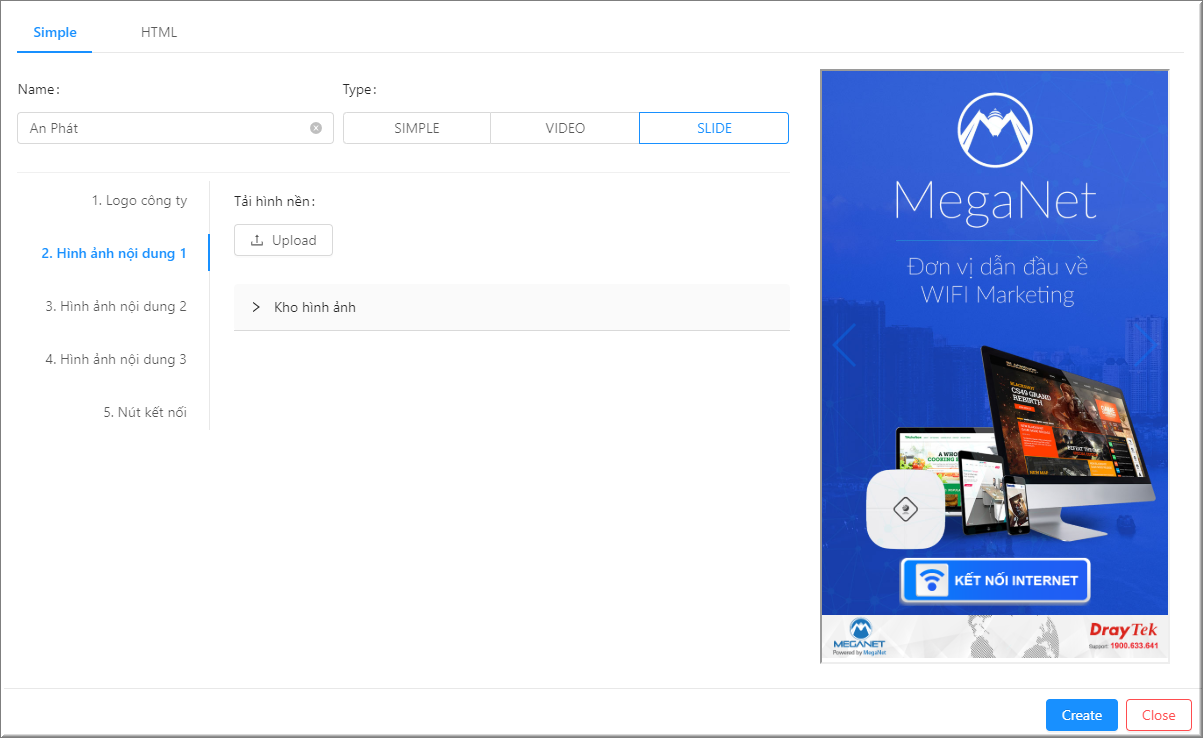Click the 'Tải hình nền:' label
This screenshot has height=738, width=1203.
click(275, 201)
